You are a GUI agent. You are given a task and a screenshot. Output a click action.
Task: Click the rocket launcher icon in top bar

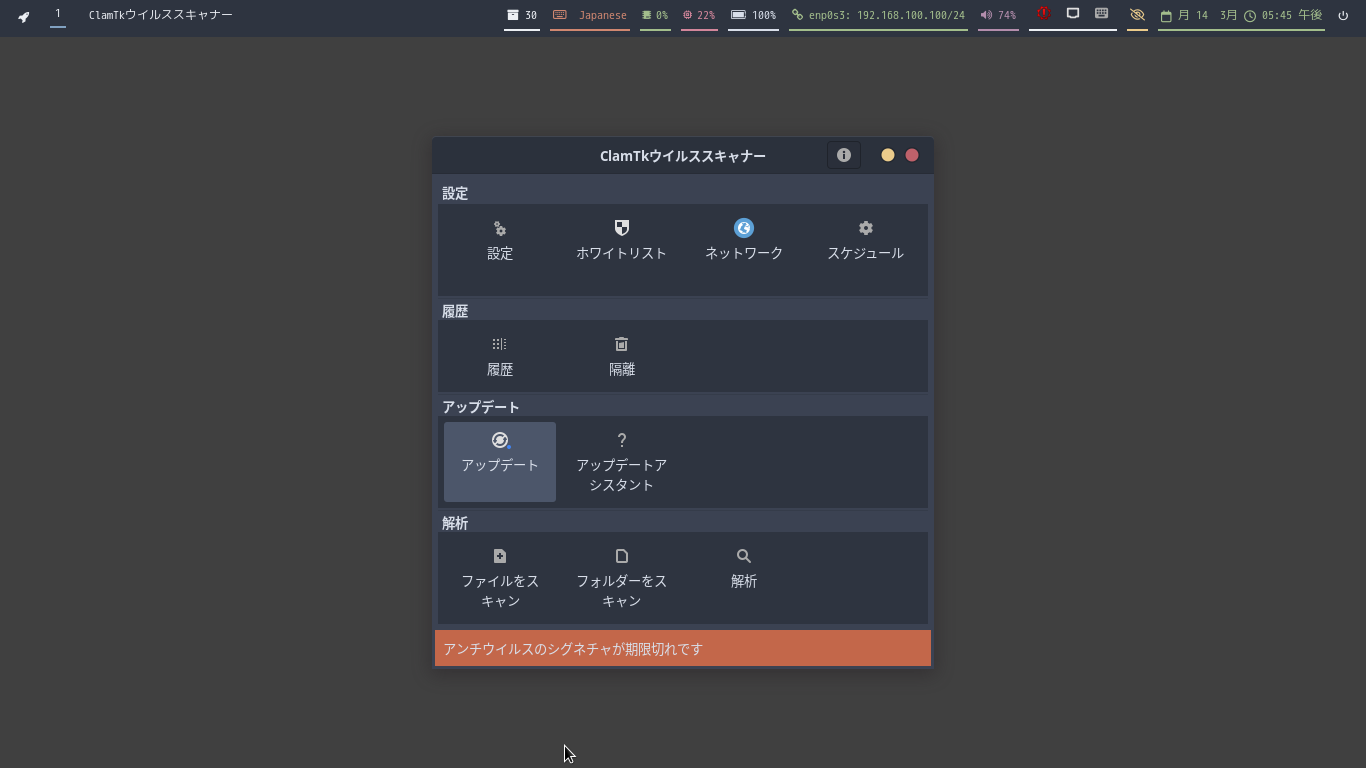click(24, 16)
